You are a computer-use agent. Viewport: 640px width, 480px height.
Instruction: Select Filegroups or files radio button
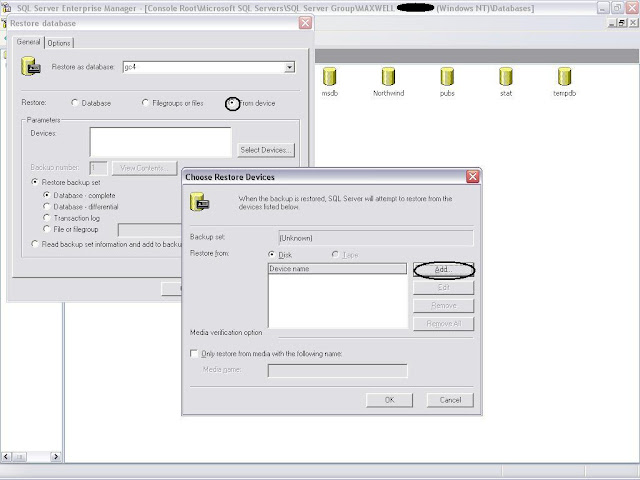145,103
